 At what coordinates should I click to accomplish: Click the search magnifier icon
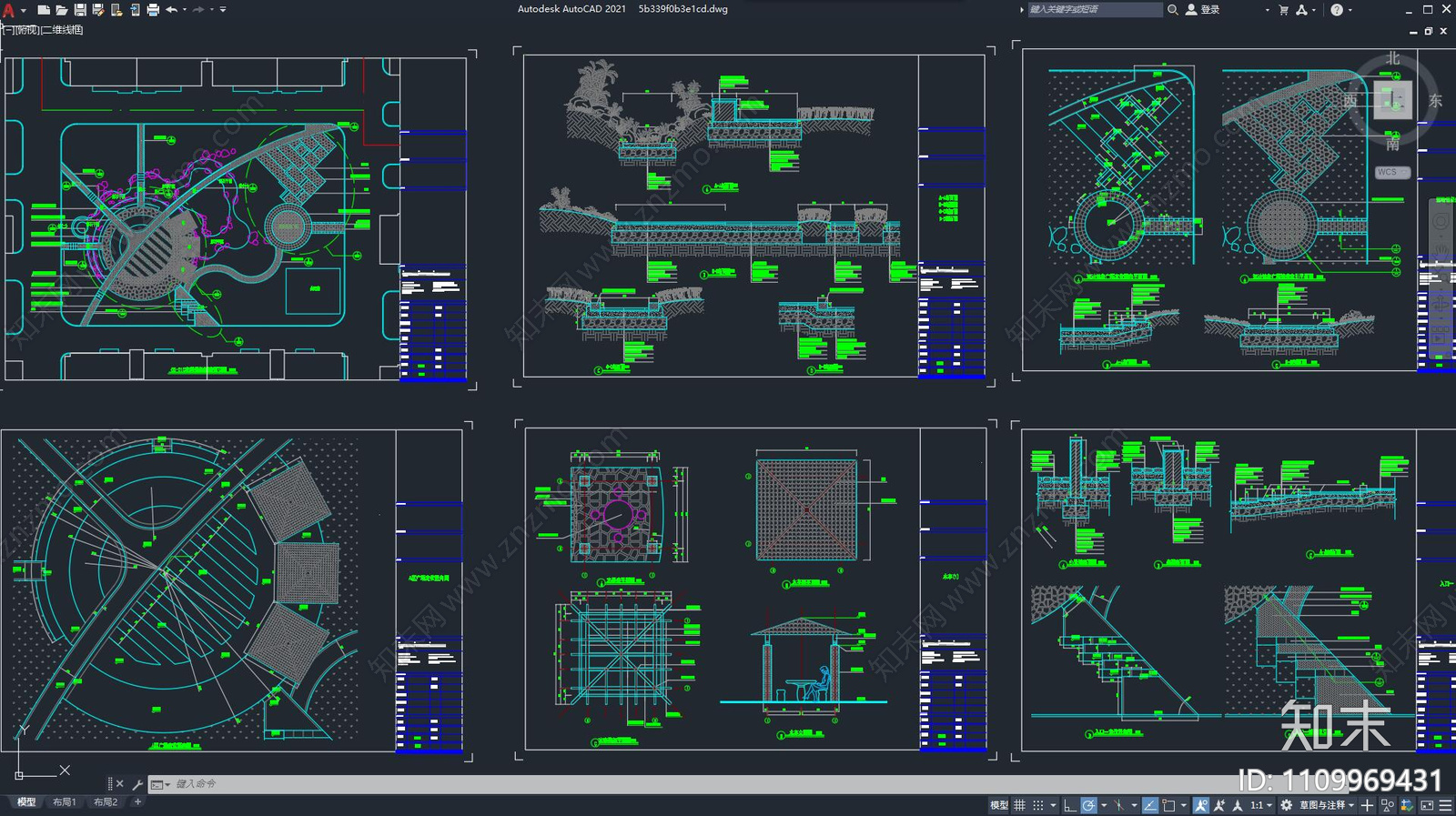tap(1173, 9)
